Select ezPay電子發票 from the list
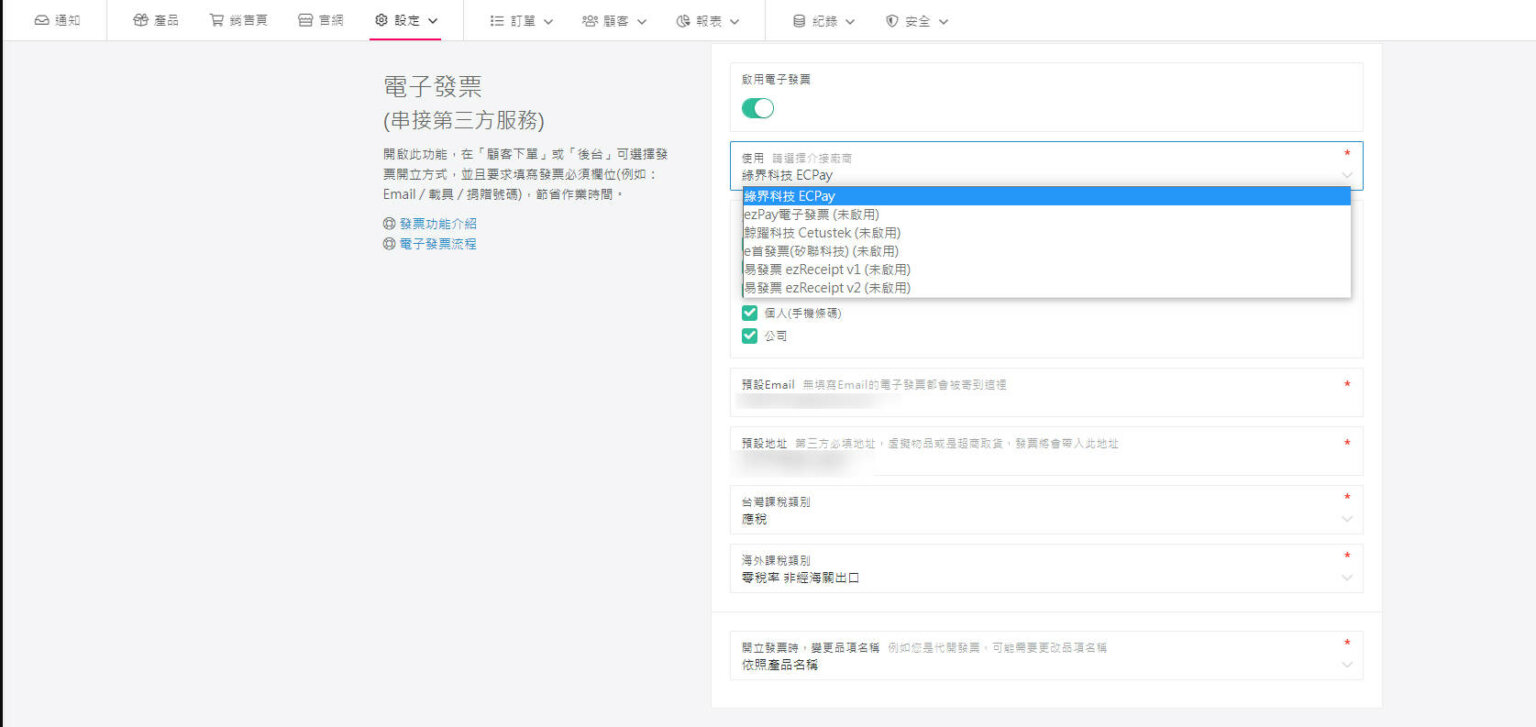Screen dimensions: 1536x727 [812, 215]
